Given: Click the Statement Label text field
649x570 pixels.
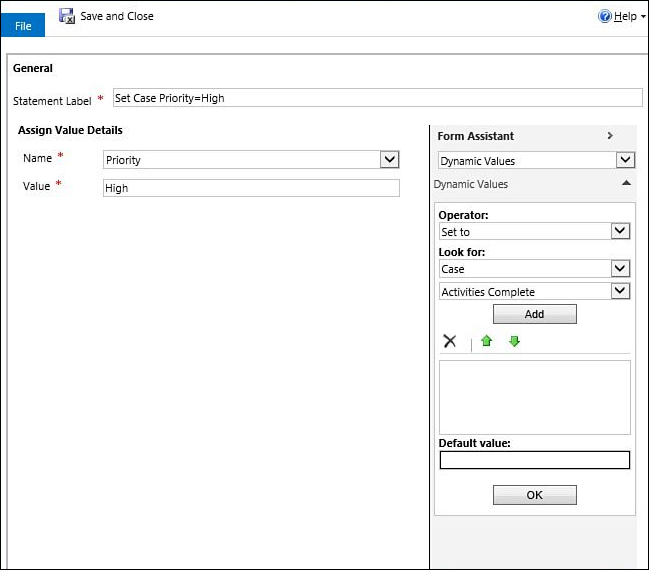Looking at the screenshot, I should tap(377, 98).
